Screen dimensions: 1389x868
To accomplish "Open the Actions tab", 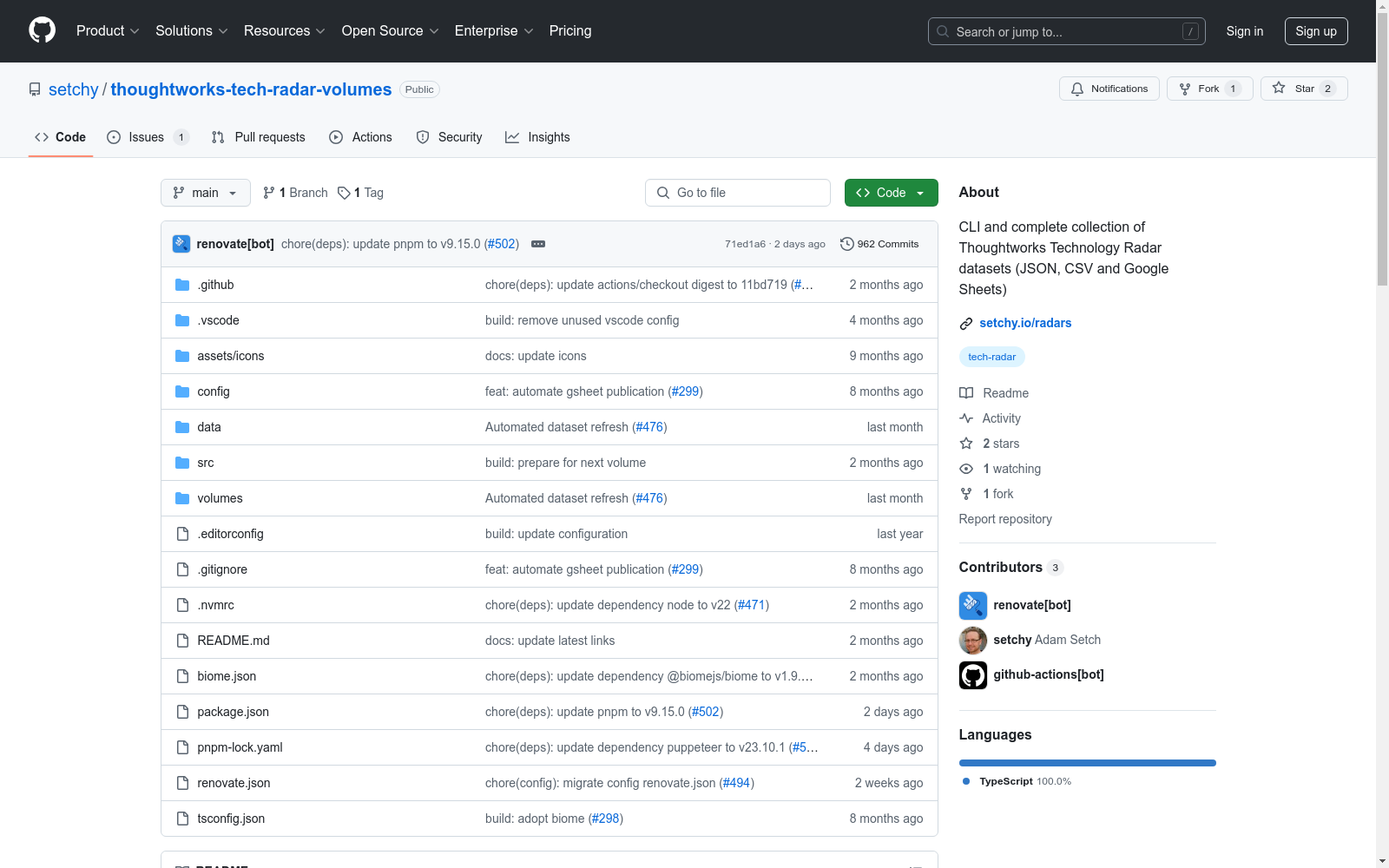I will [361, 137].
